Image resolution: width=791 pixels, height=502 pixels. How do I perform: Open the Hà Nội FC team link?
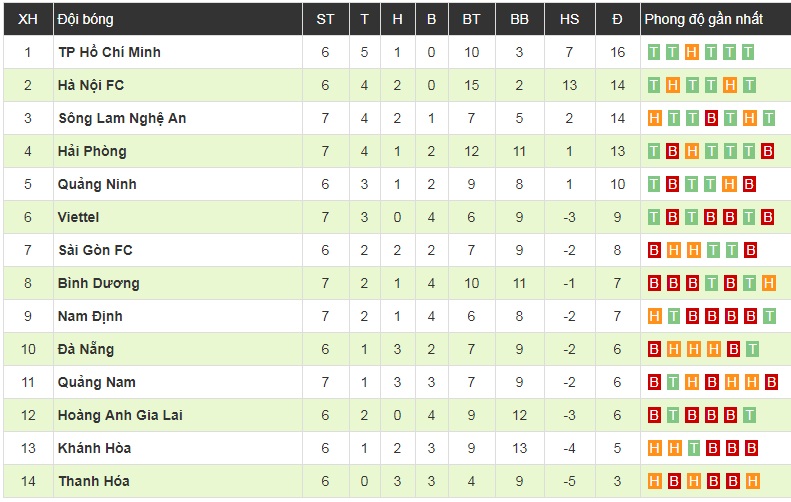pos(91,85)
